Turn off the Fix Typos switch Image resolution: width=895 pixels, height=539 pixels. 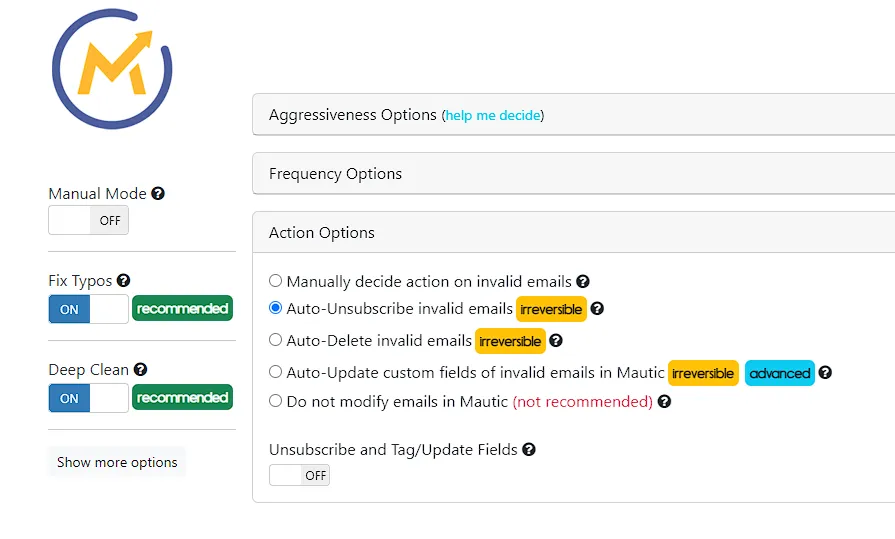(x=88, y=309)
